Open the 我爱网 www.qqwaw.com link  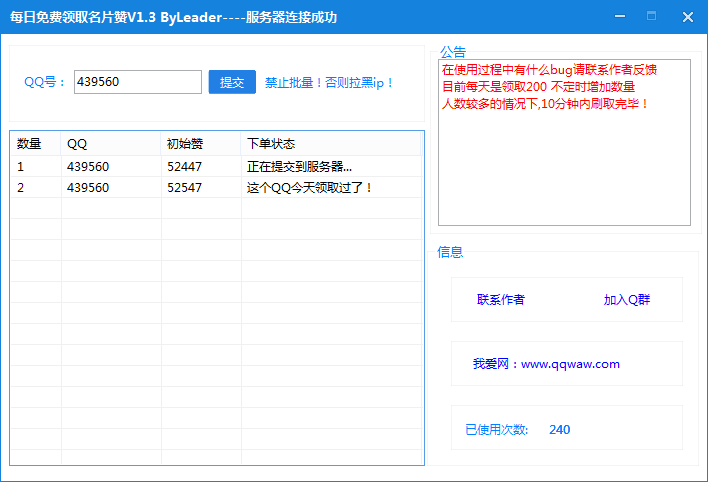point(546,364)
